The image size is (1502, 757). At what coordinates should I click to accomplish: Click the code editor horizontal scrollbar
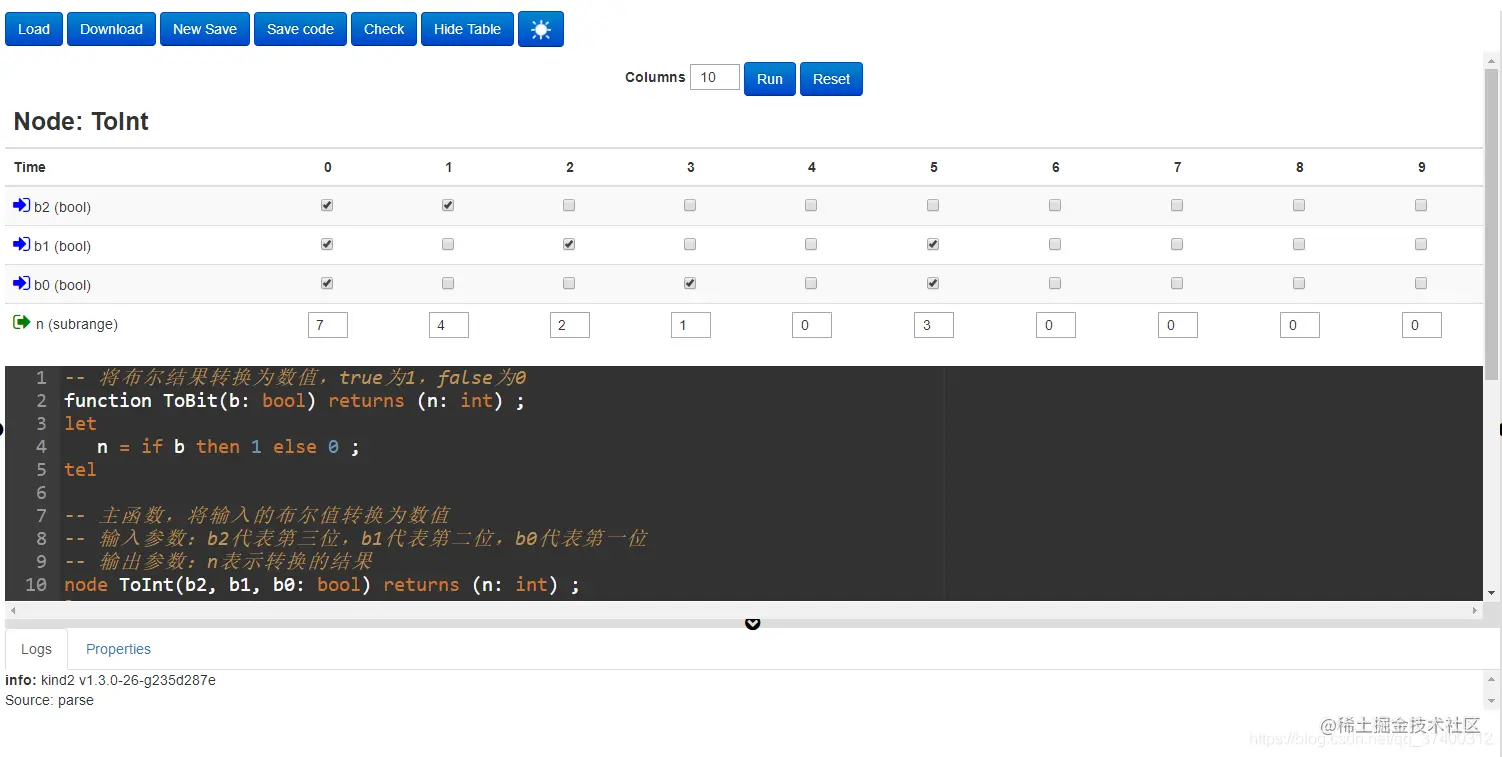(743, 609)
